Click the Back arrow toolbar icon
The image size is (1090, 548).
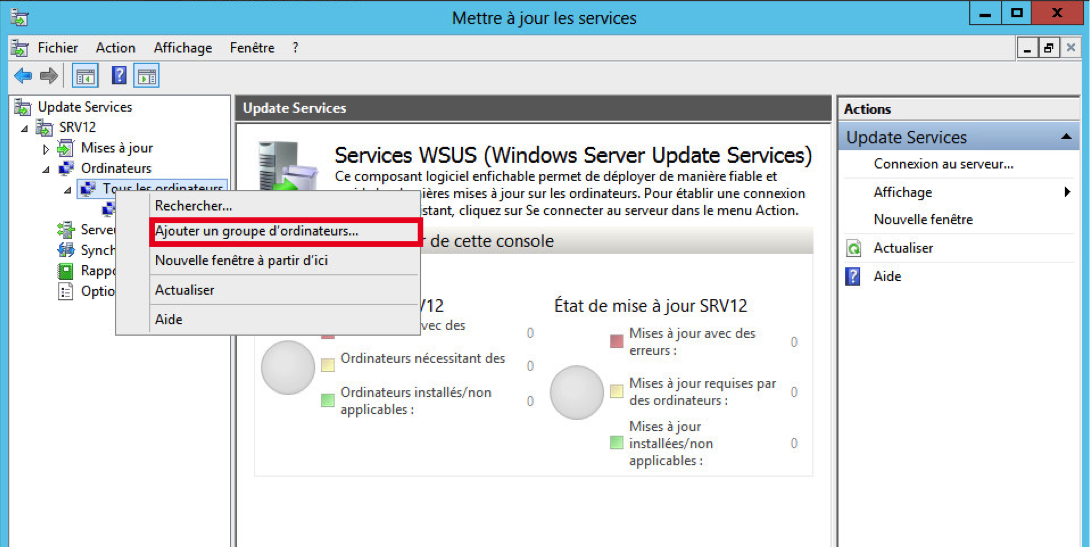[x=22, y=76]
